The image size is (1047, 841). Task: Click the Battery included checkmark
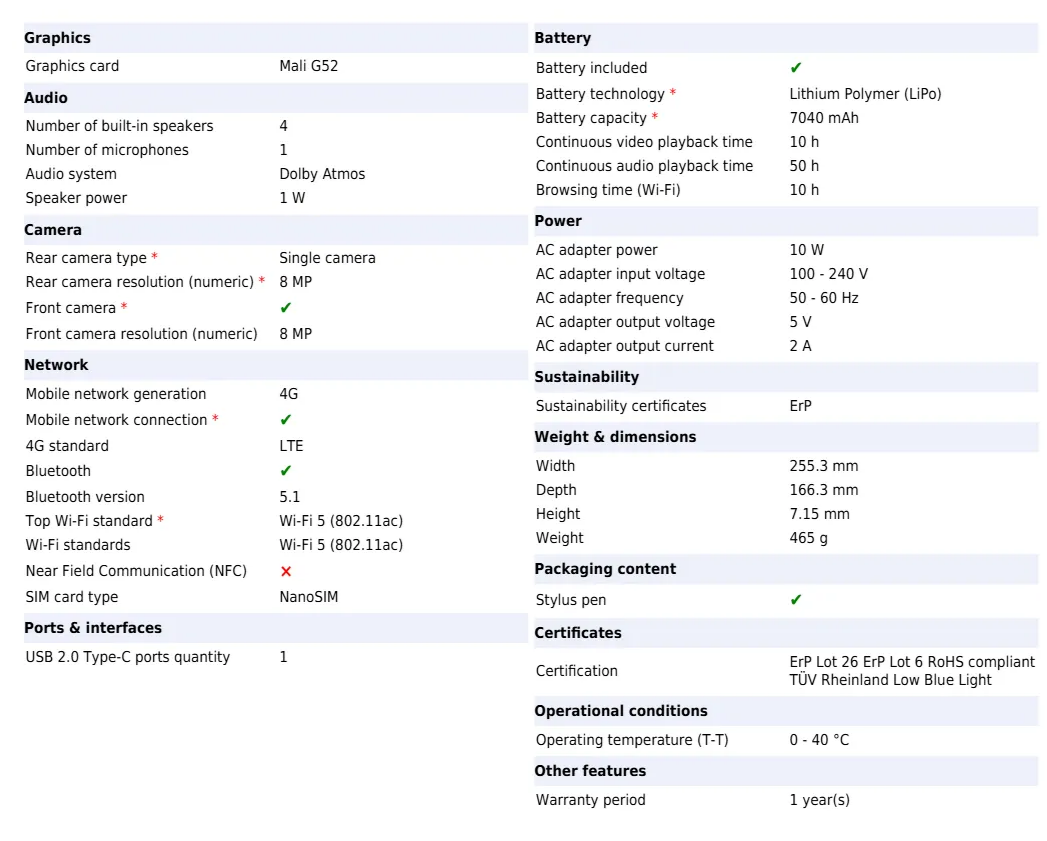796,68
